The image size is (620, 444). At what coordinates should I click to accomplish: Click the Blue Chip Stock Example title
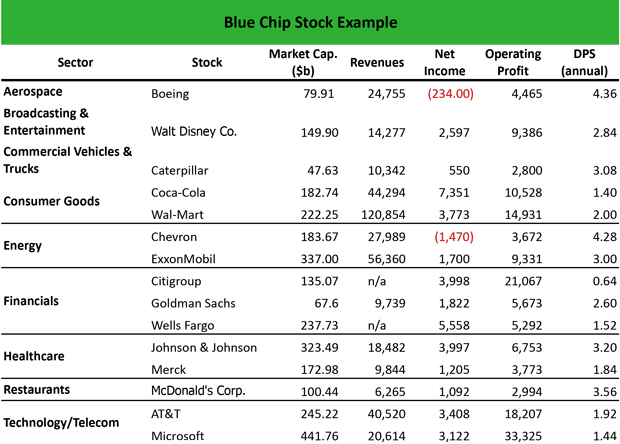[x=310, y=21]
